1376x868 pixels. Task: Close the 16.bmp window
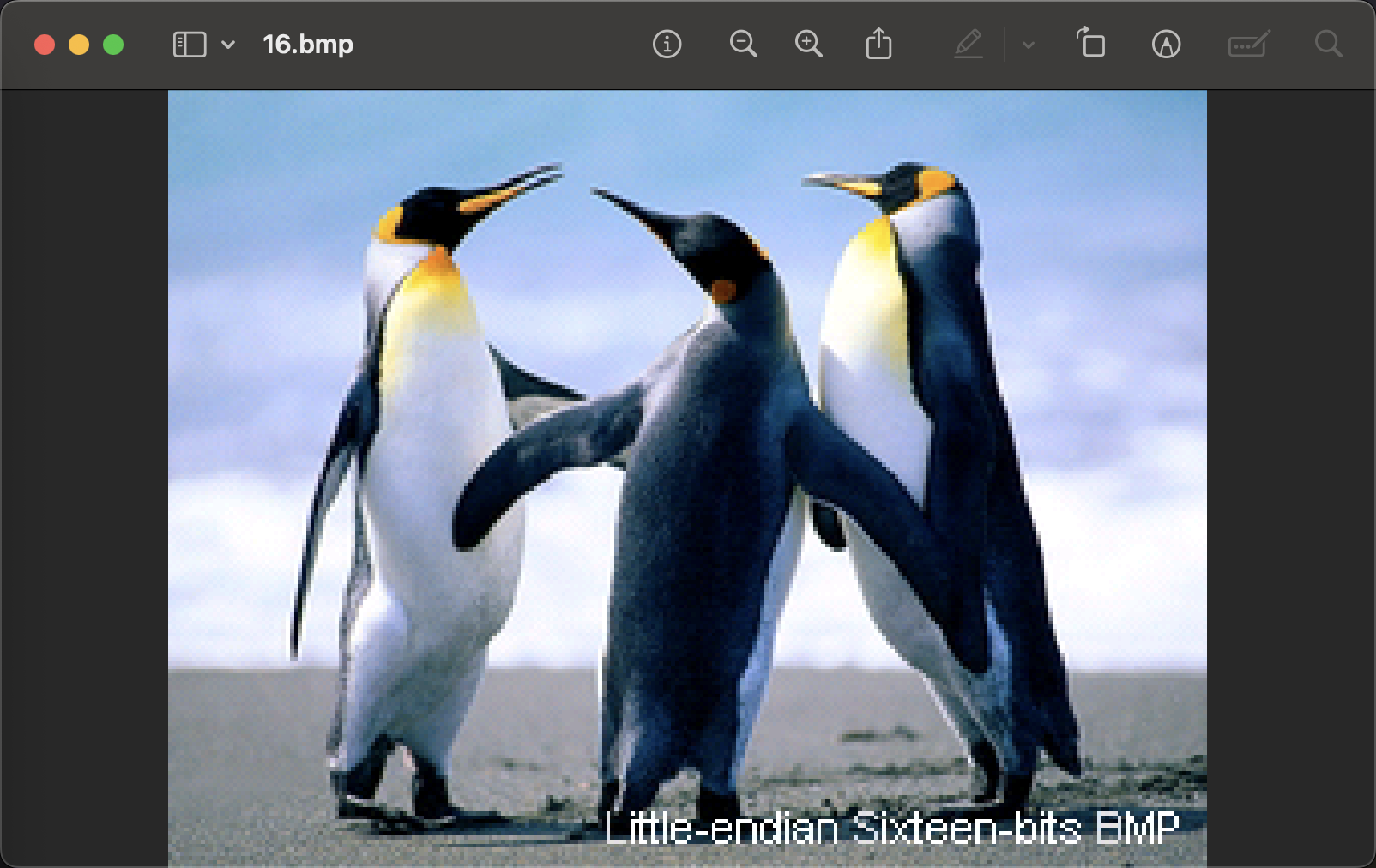click(x=45, y=45)
